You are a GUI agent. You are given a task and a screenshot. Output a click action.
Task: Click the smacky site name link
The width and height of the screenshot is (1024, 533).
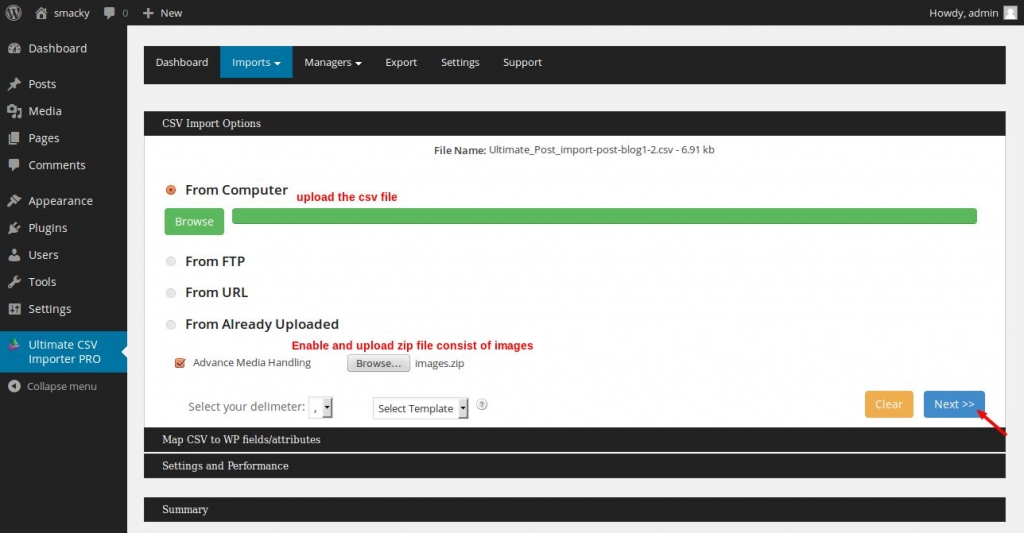click(x=72, y=13)
